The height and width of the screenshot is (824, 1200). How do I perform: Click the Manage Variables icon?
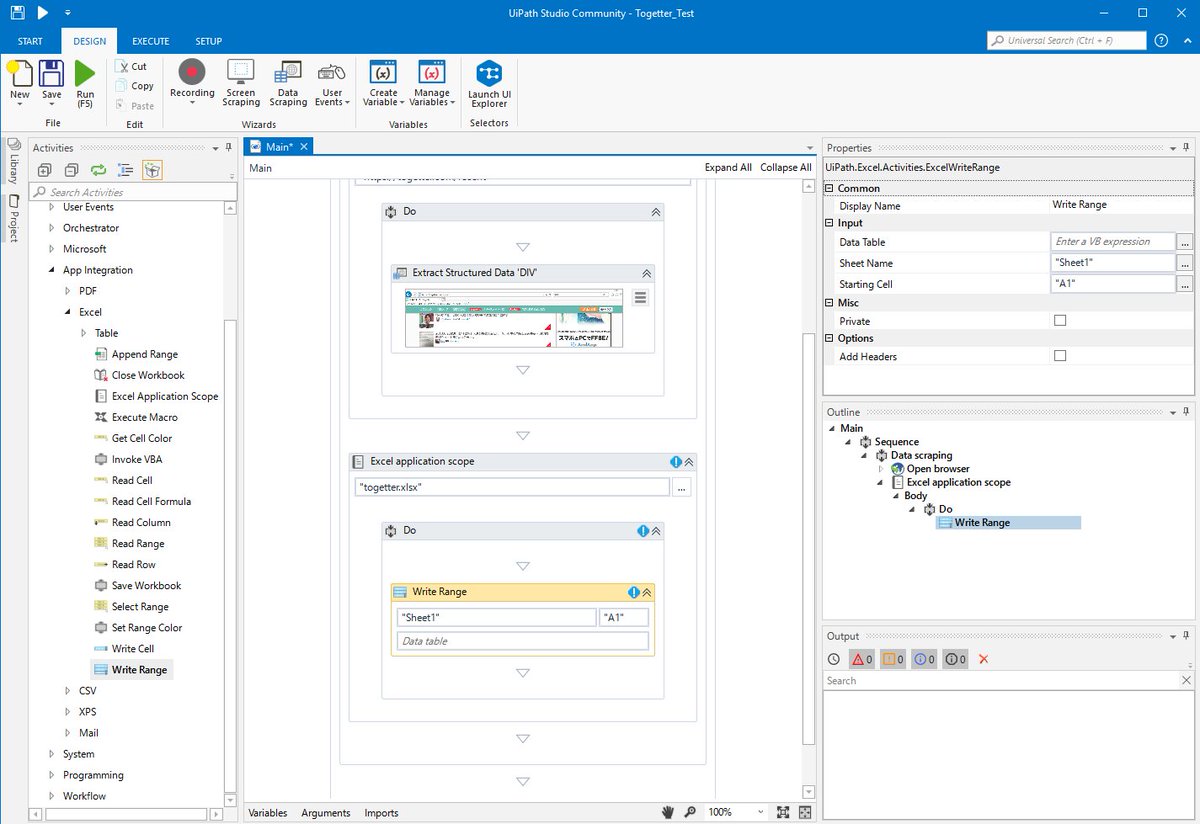432,72
